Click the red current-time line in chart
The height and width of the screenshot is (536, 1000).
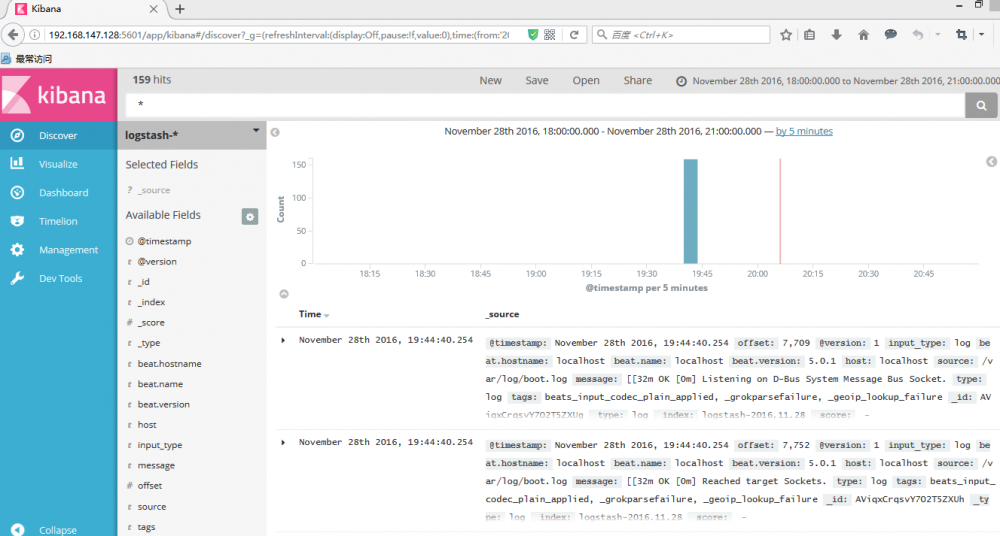(x=779, y=211)
